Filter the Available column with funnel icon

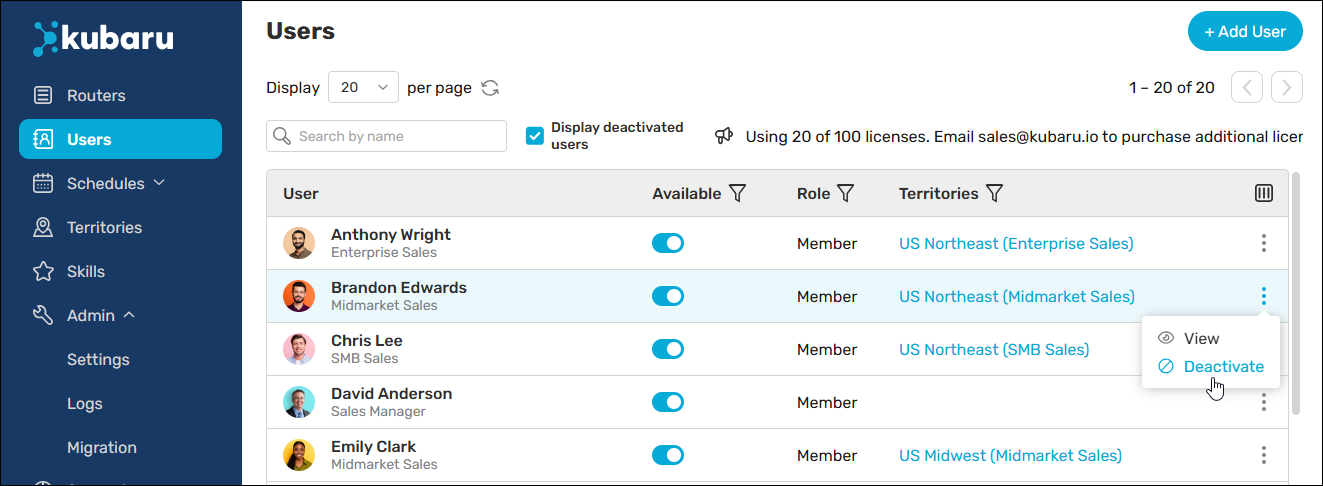738,193
